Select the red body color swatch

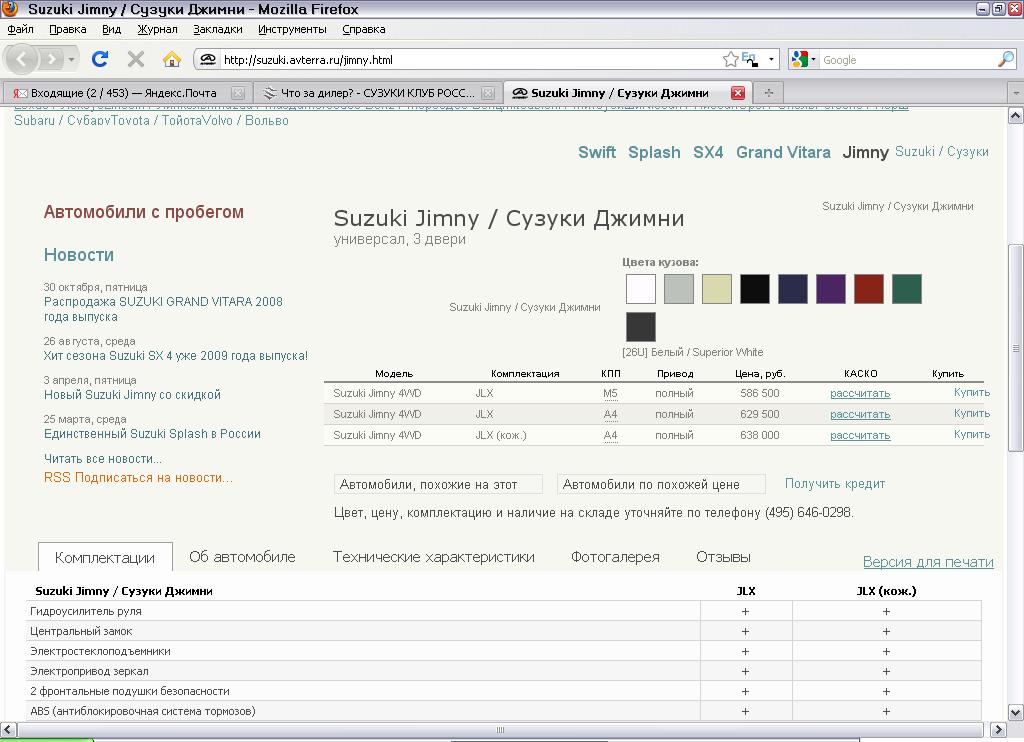tap(869, 289)
